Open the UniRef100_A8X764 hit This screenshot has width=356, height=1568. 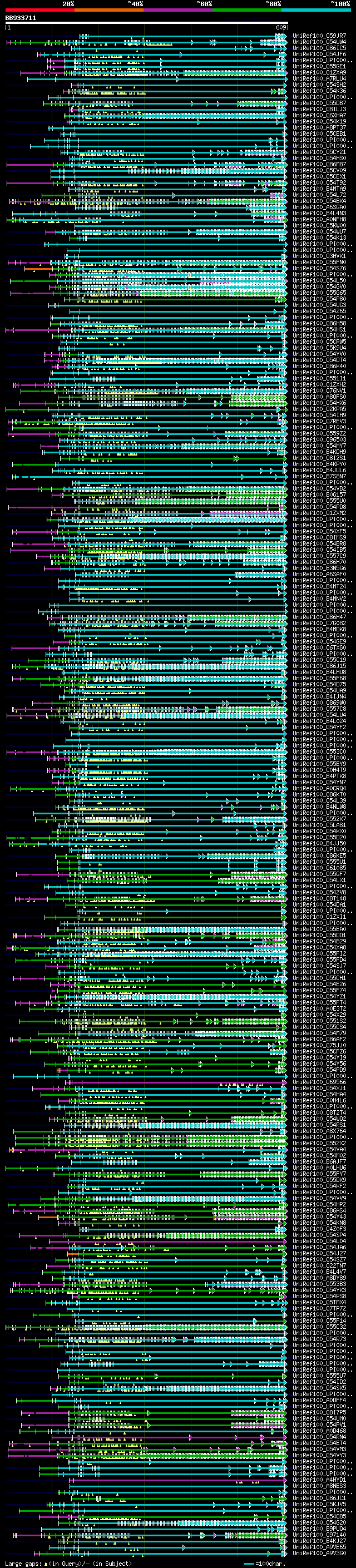319,1131
